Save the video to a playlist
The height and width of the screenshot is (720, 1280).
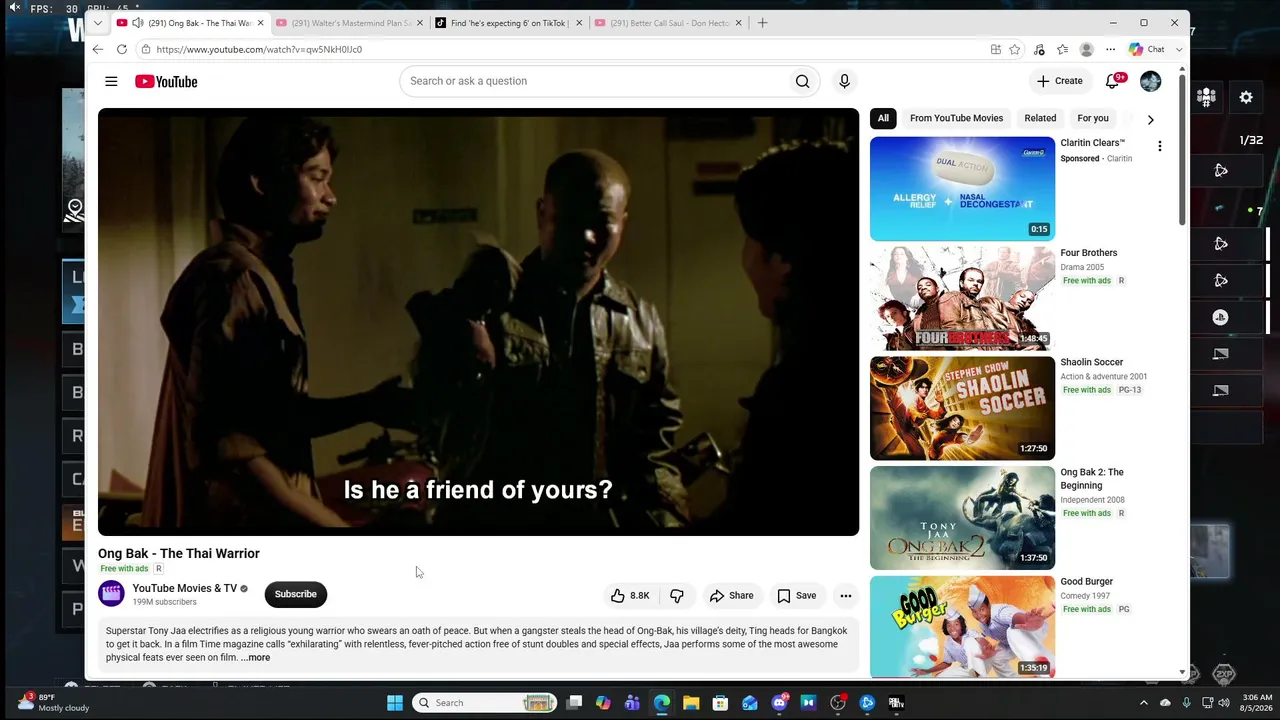[797, 595]
